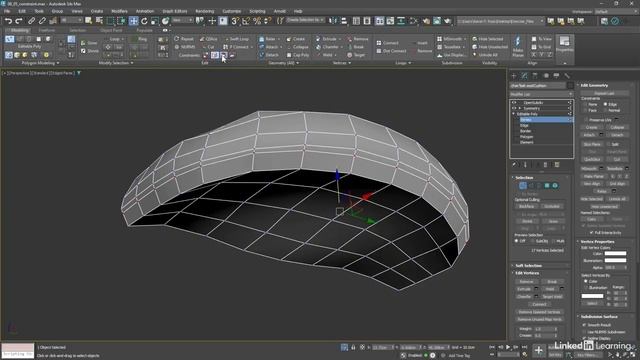Open Create Selection Set dropdown
This screenshot has height=360, width=640.
tap(305, 20)
